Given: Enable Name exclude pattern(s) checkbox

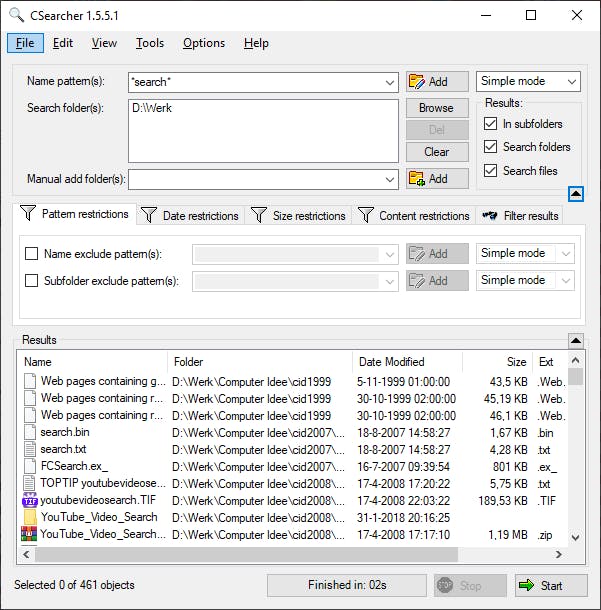Looking at the screenshot, I should point(31,254).
